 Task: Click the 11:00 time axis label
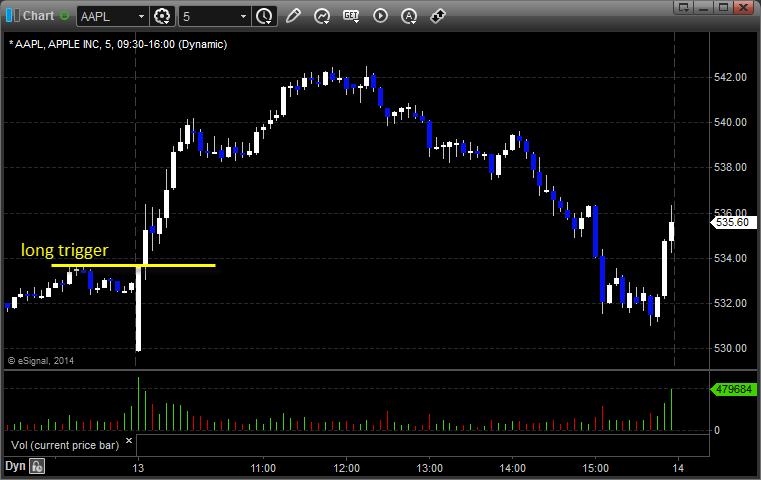click(263, 468)
